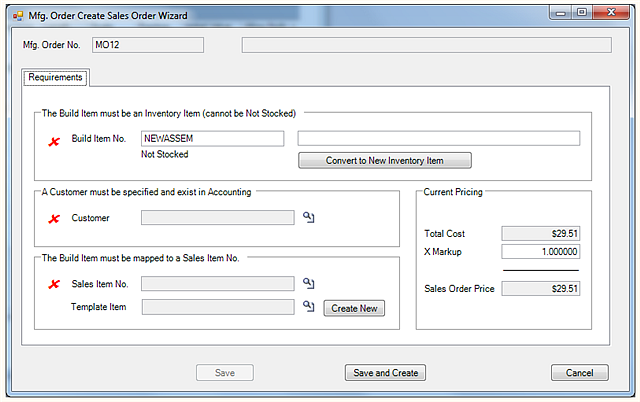Click the build item description field
Viewport: 640px width, 402px height.
(x=438, y=138)
